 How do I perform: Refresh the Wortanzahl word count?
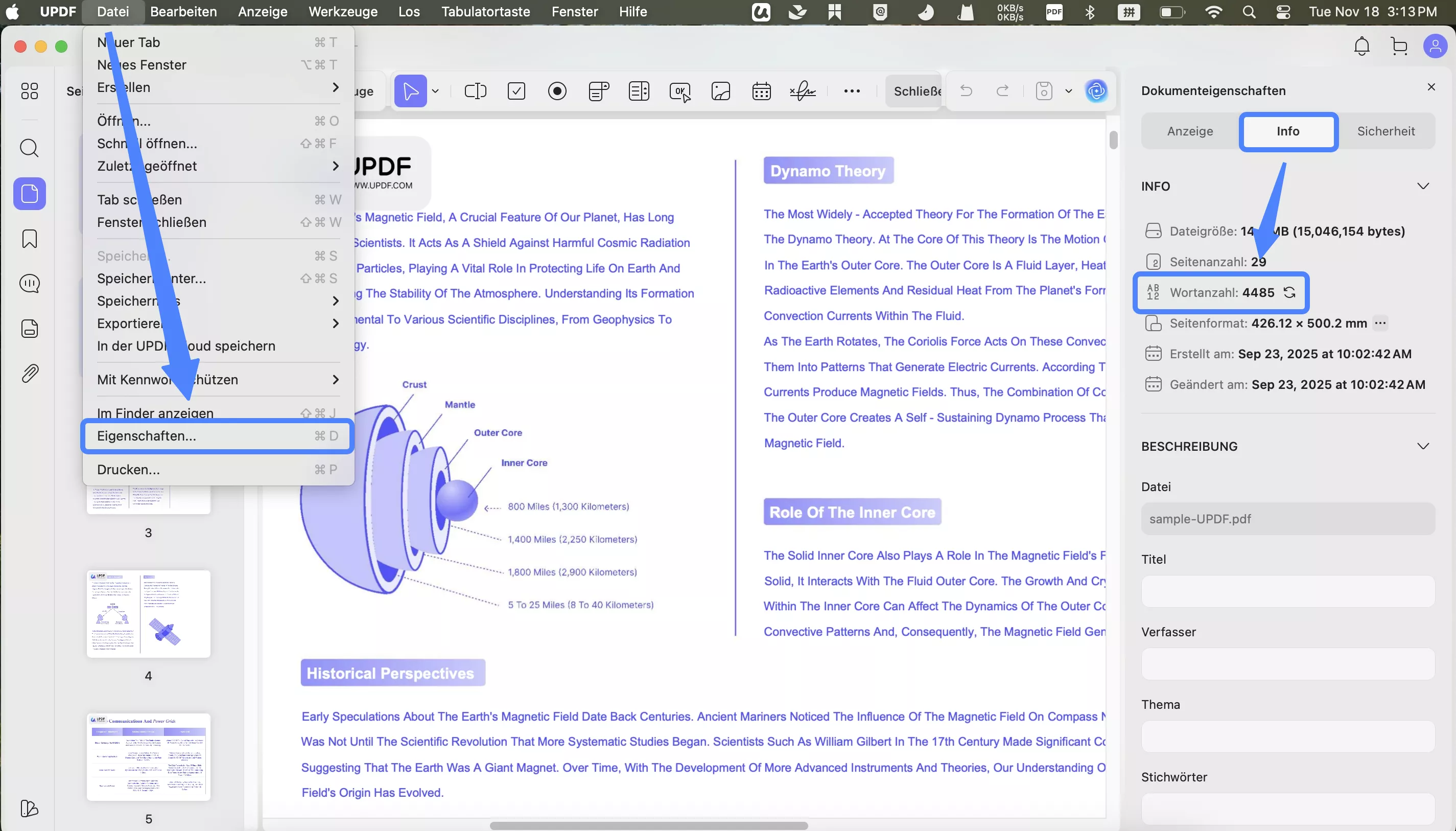tap(1290, 292)
